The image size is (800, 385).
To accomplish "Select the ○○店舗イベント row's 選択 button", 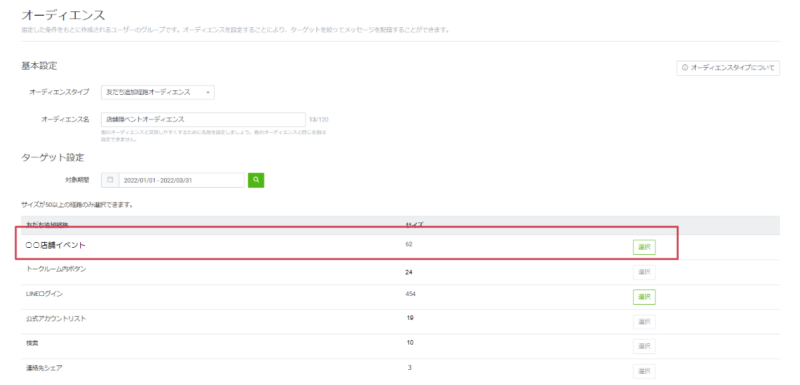I will coord(644,247).
